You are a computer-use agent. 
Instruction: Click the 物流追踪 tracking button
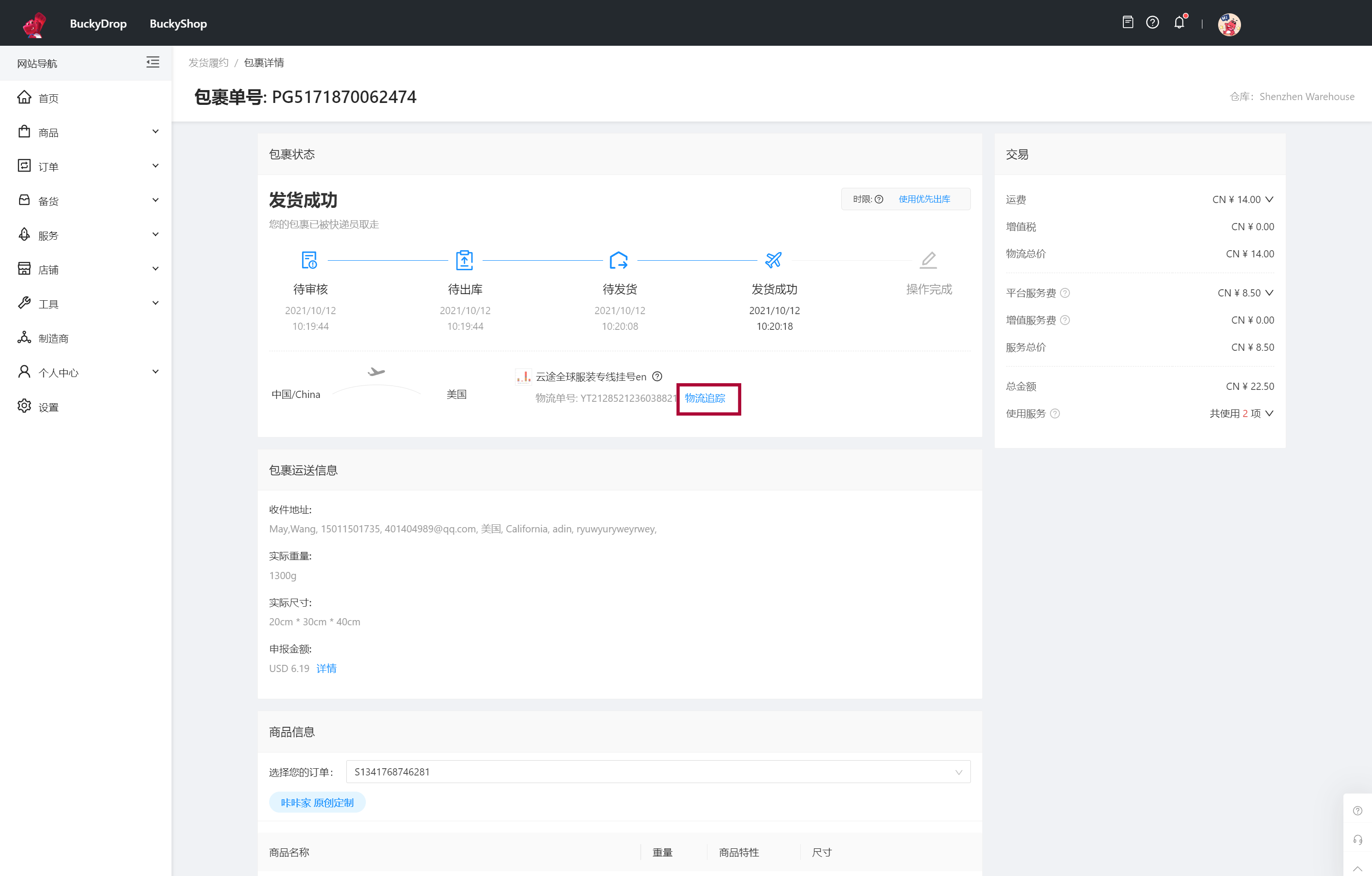pos(706,398)
